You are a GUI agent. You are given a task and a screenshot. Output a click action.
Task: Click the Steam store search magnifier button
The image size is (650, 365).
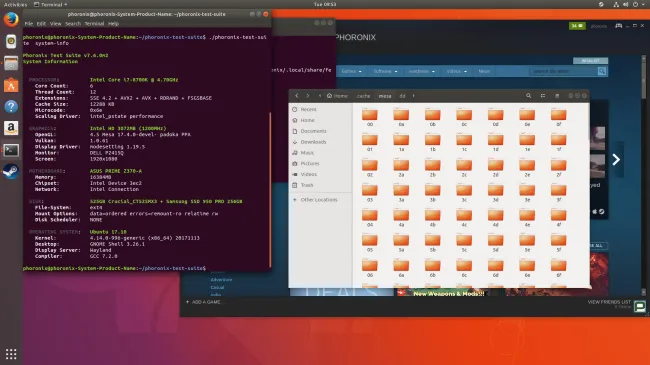click(602, 71)
